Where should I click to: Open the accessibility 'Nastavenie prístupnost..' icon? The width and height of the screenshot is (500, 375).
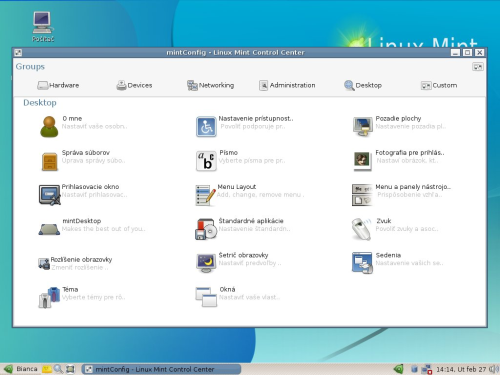pyautogui.click(x=206, y=127)
